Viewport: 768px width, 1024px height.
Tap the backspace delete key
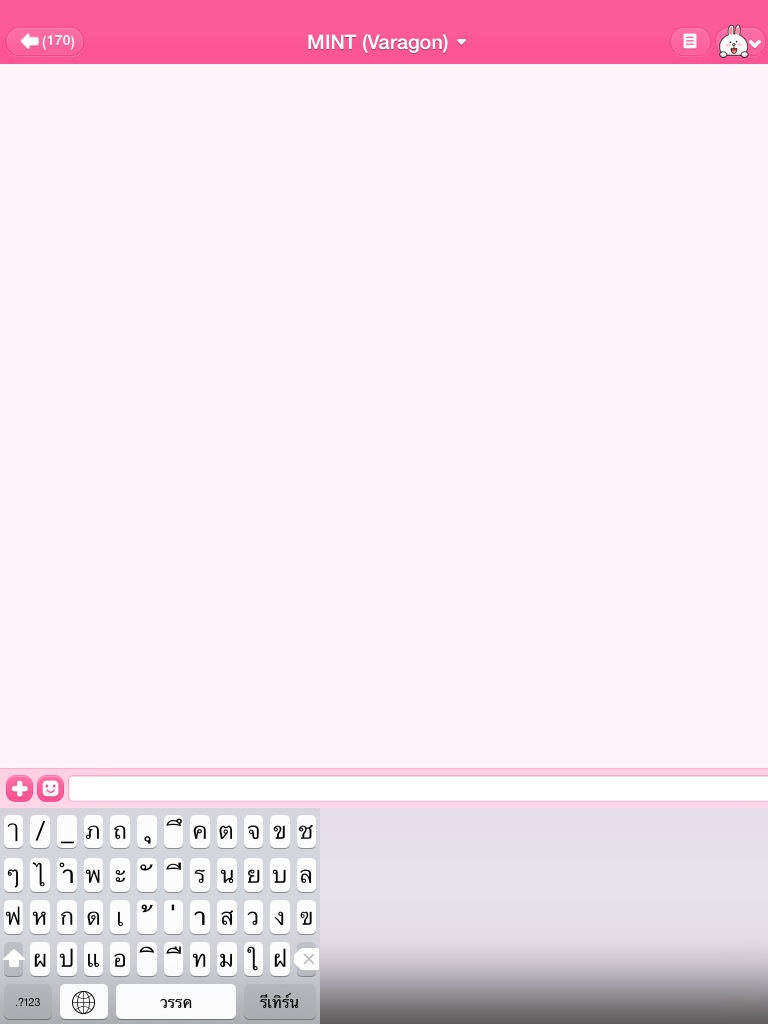pyautogui.click(x=306, y=959)
